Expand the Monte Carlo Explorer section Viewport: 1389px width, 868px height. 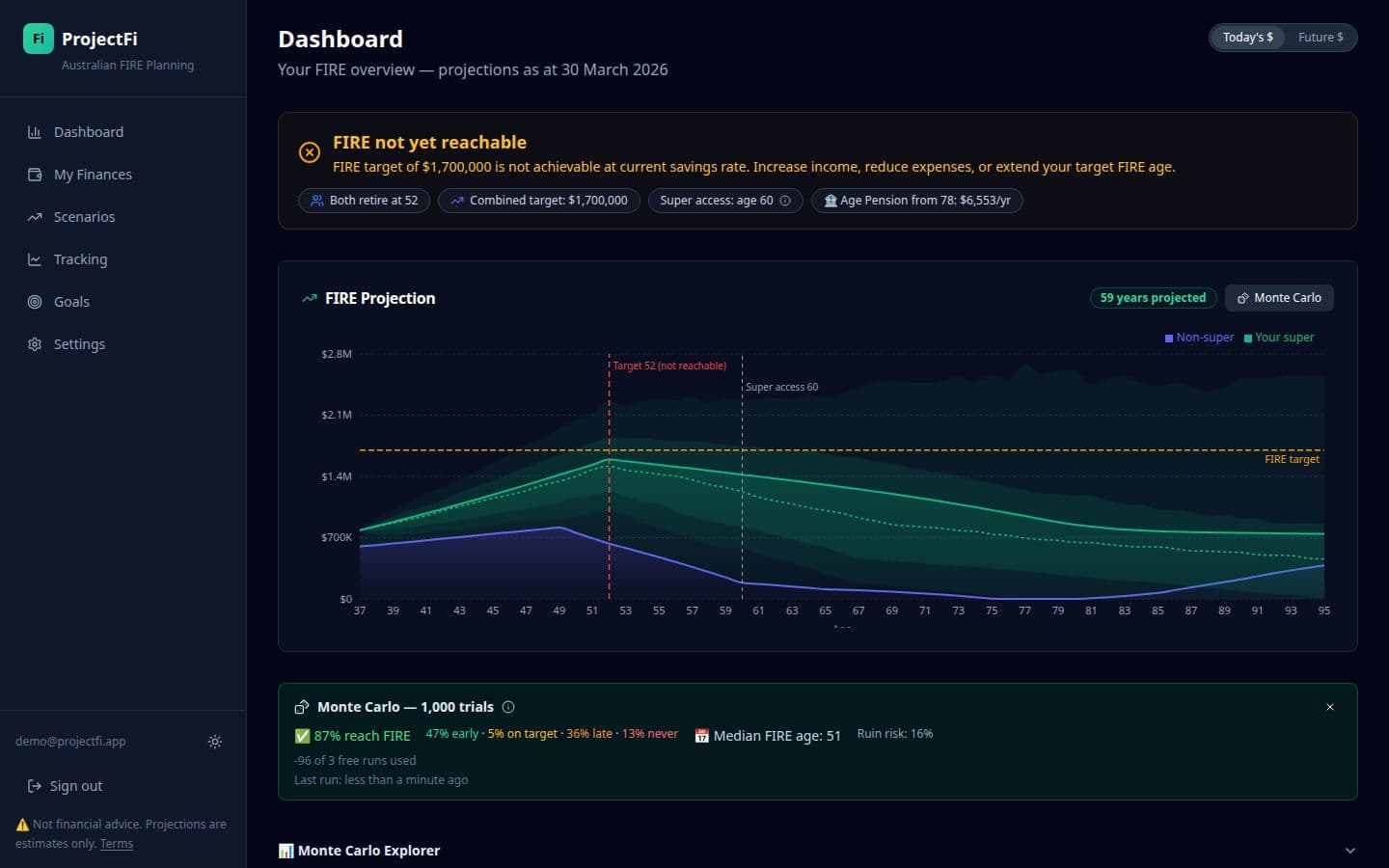[1350, 851]
